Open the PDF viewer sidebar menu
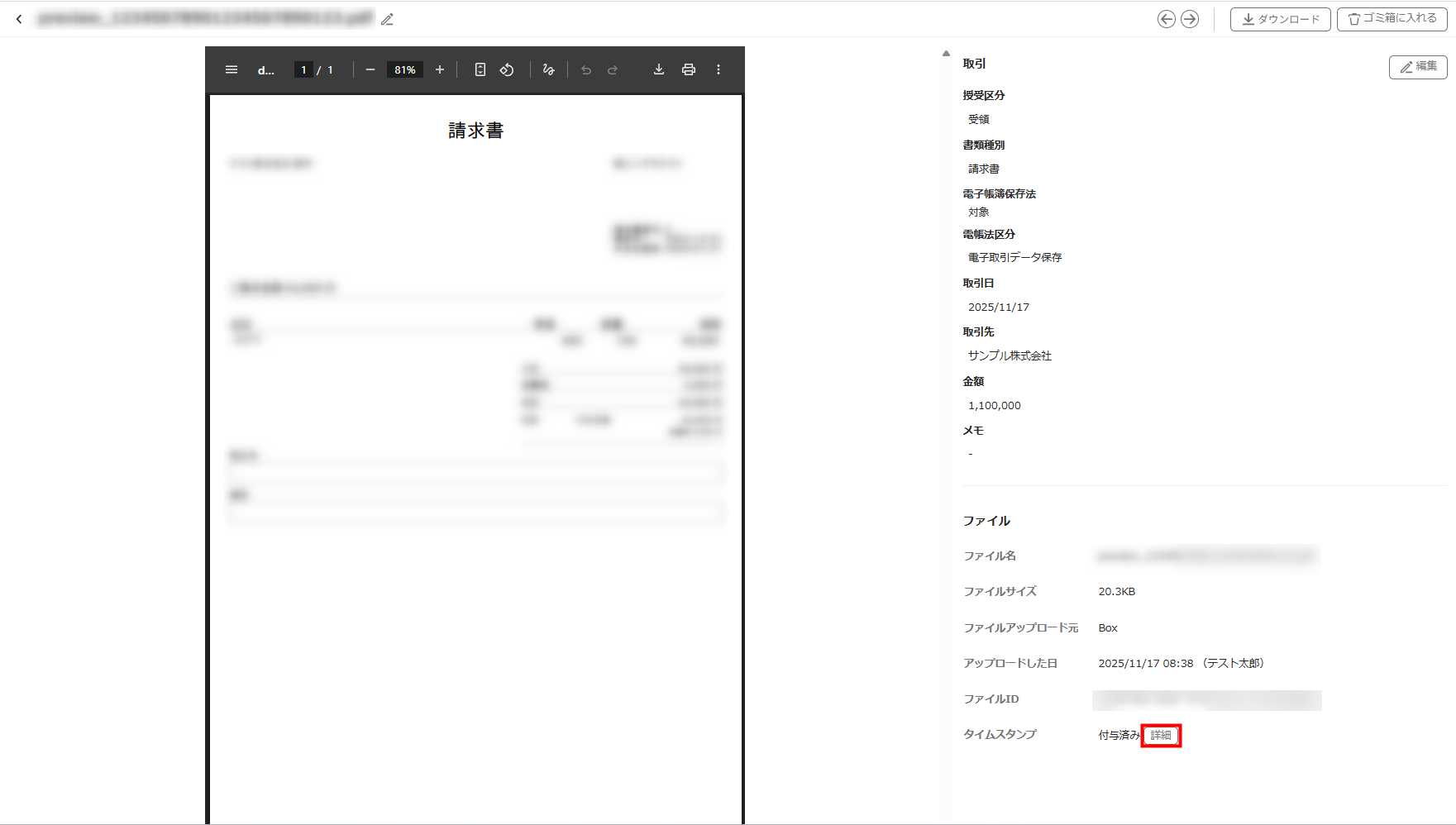The image size is (1456, 825). click(232, 70)
